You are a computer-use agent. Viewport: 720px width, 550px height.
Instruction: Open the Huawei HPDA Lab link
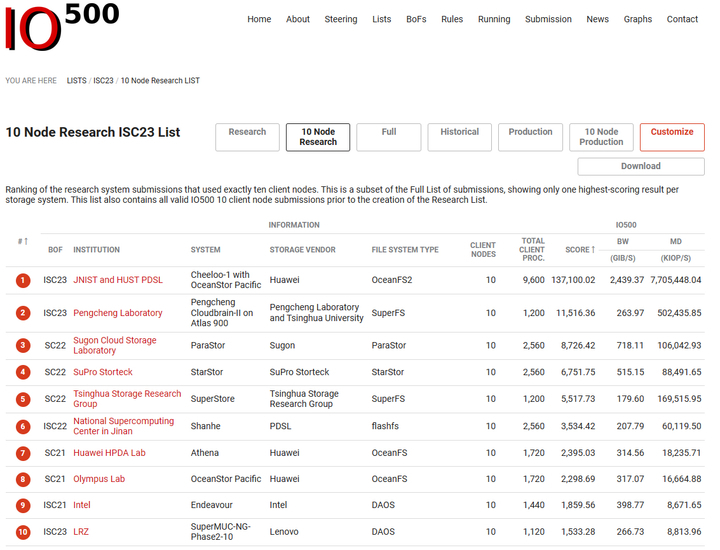point(109,453)
